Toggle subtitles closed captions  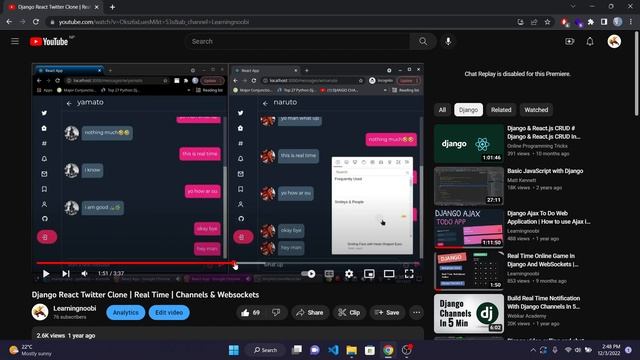coord(329,273)
